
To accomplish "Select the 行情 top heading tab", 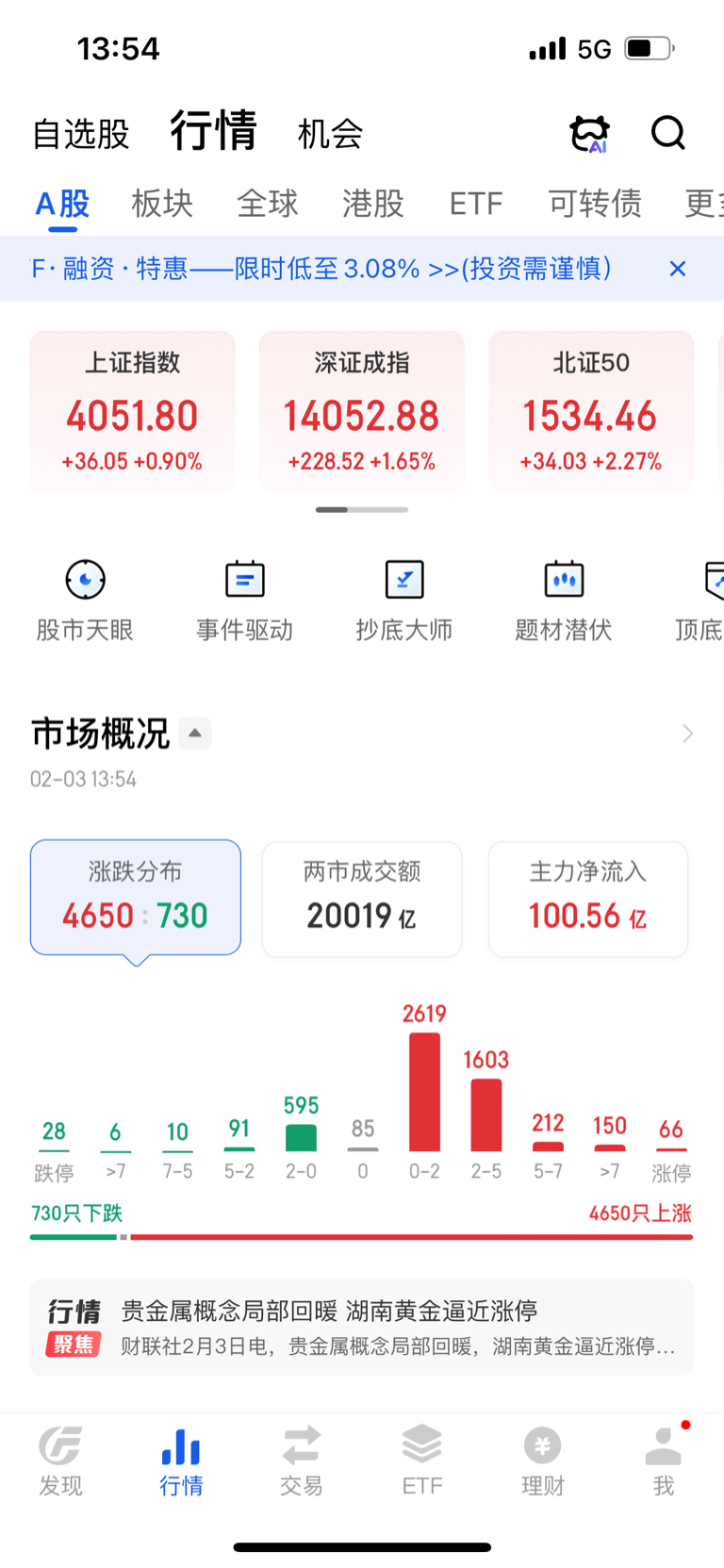I will coord(214,130).
